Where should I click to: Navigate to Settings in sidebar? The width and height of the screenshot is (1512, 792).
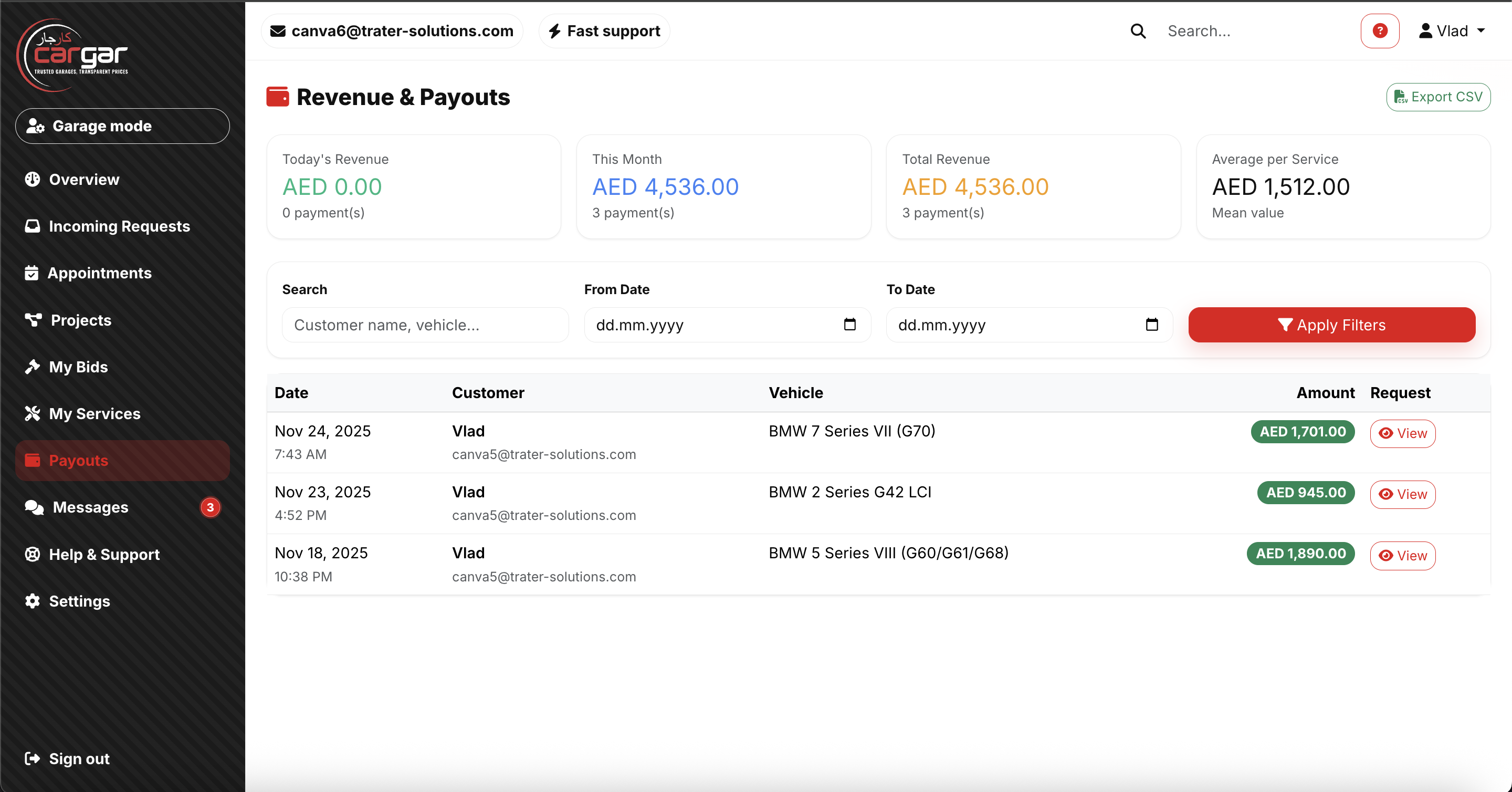79,601
